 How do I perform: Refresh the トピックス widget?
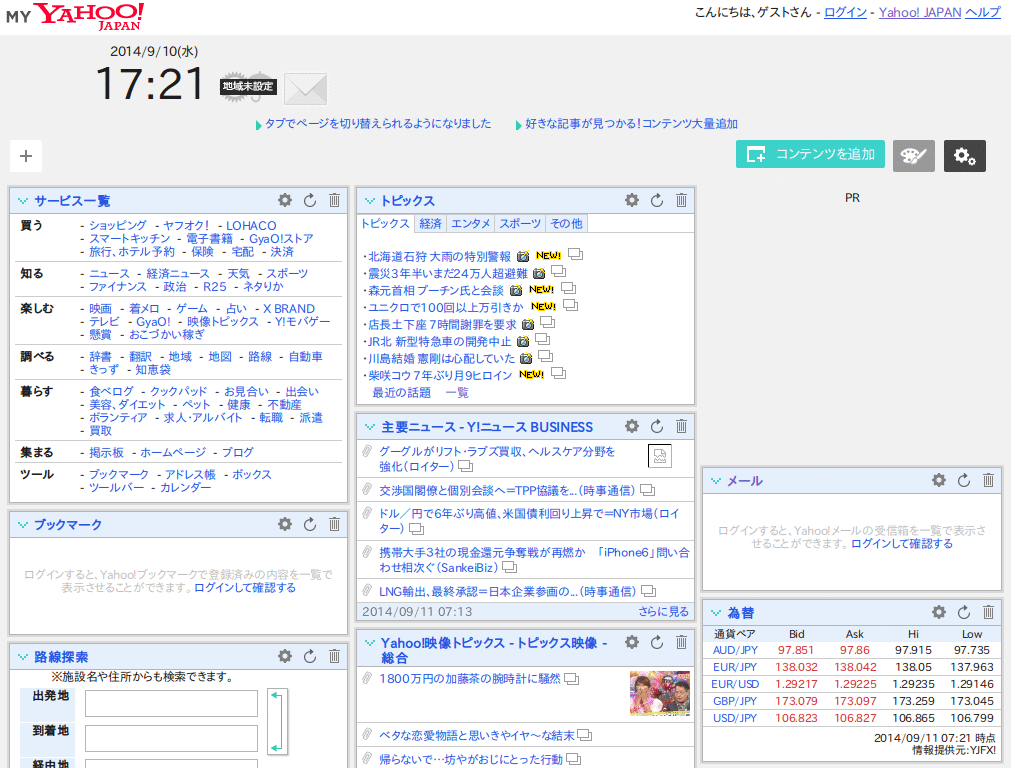[x=656, y=200]
